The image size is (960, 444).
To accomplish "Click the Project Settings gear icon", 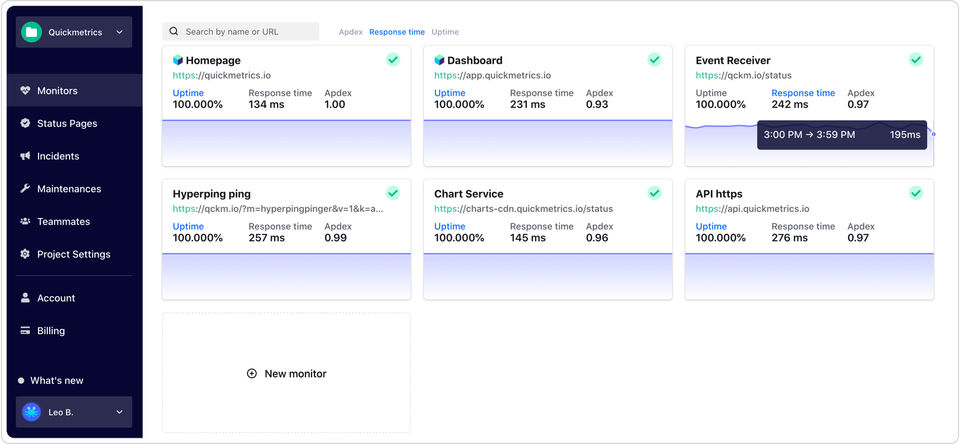I will click(25, 254).
